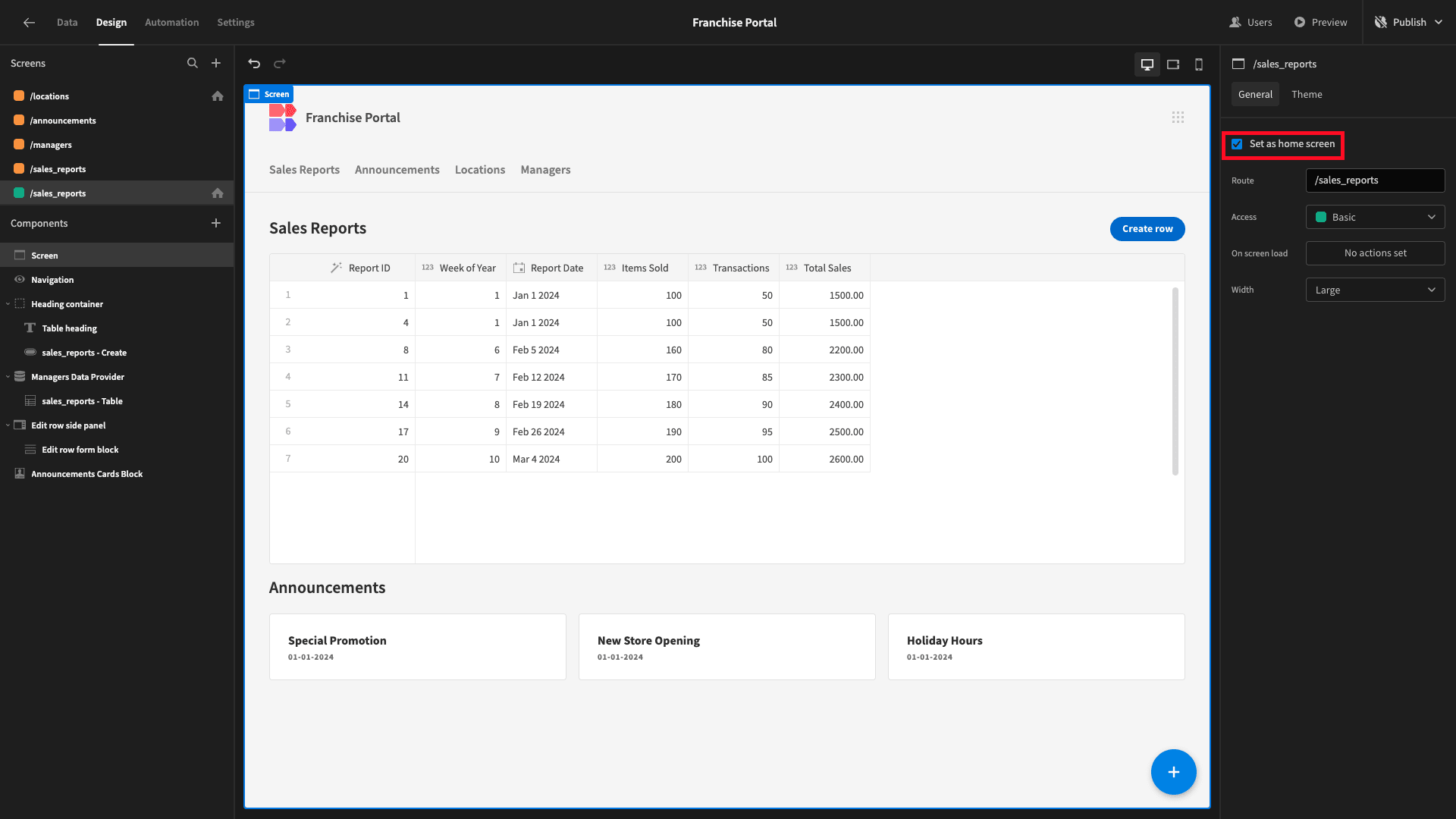Click the redo arrow icon
Screen dimensions: 1456x819
click(280, 64)
